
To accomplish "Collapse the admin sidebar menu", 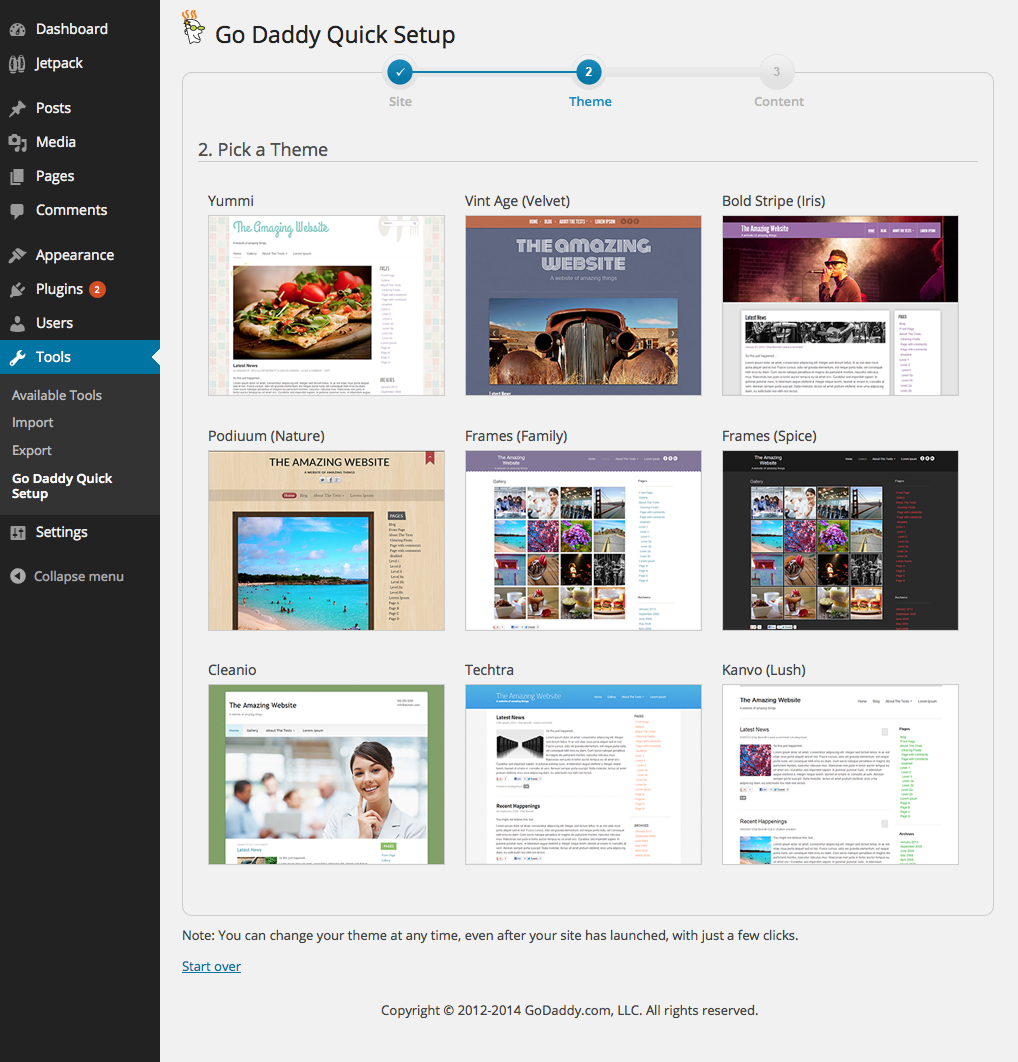I will click(x=67, y=576).
